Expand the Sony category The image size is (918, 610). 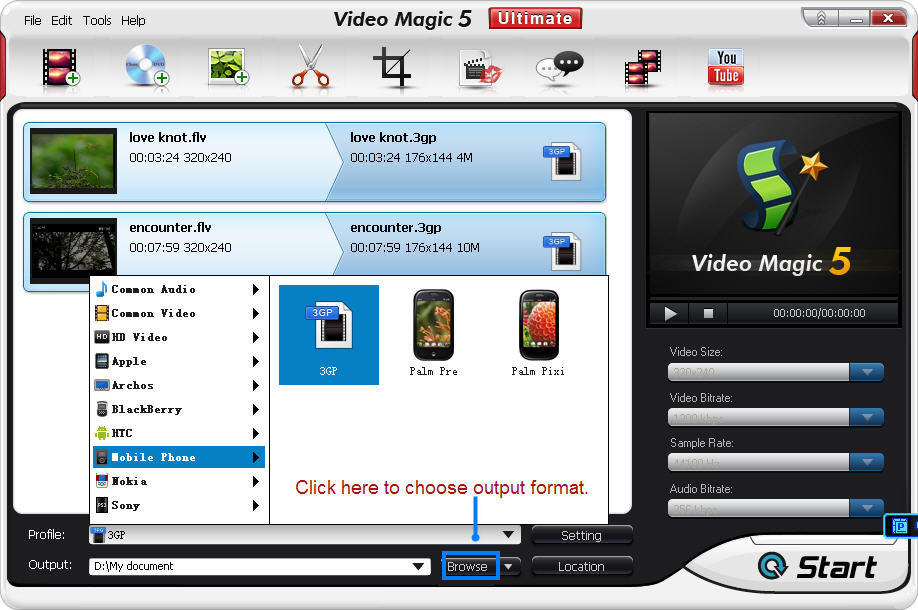[179, 505]
